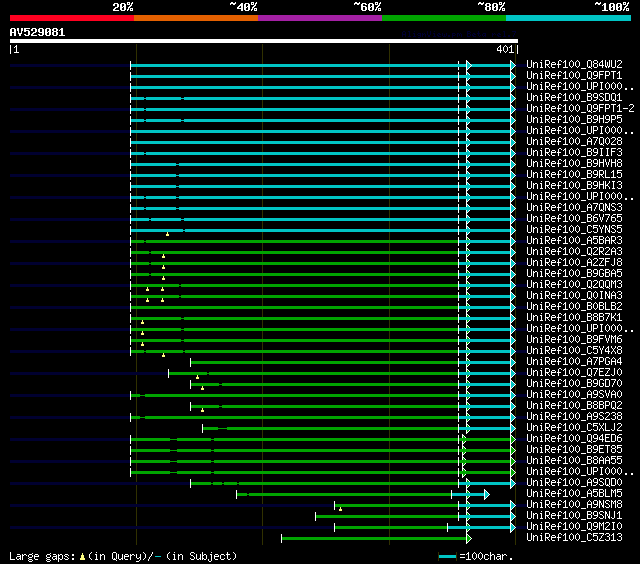The image size is (640, 564).
Task: Click the UniRef100_Q7EZJ0 label
Action: (574, 373)
